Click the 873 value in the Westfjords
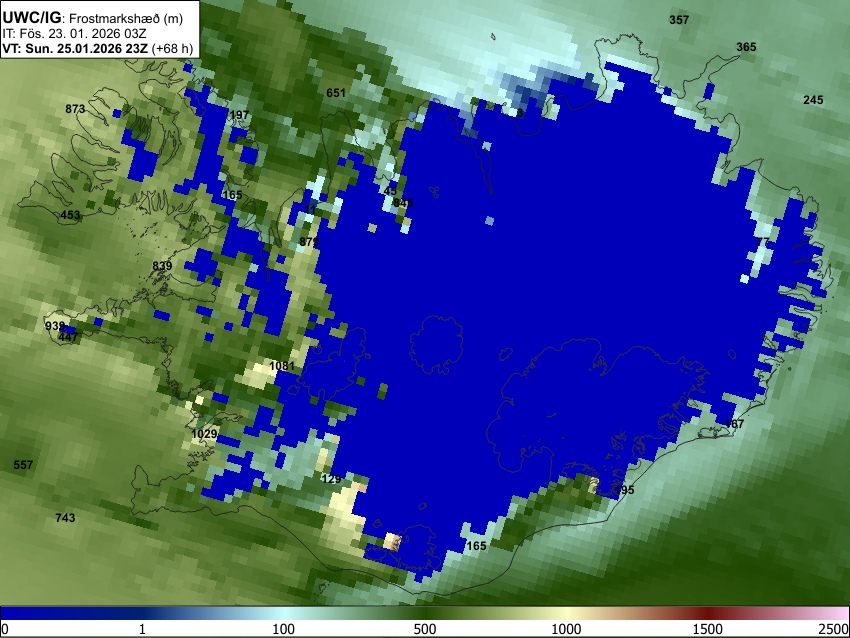The image size is (850, 638). 75,109
